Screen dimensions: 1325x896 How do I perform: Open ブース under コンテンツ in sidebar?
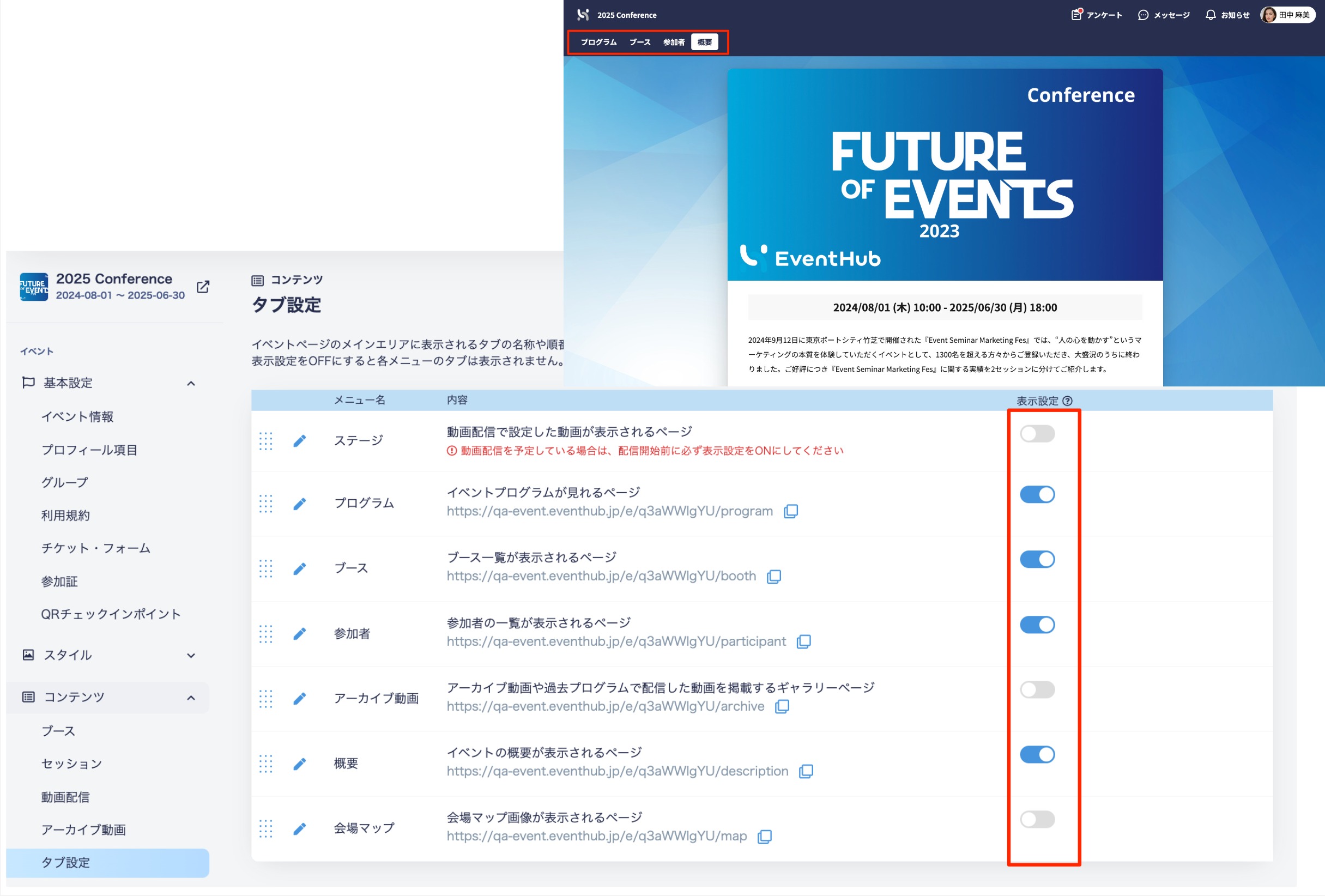pos(58,731)
